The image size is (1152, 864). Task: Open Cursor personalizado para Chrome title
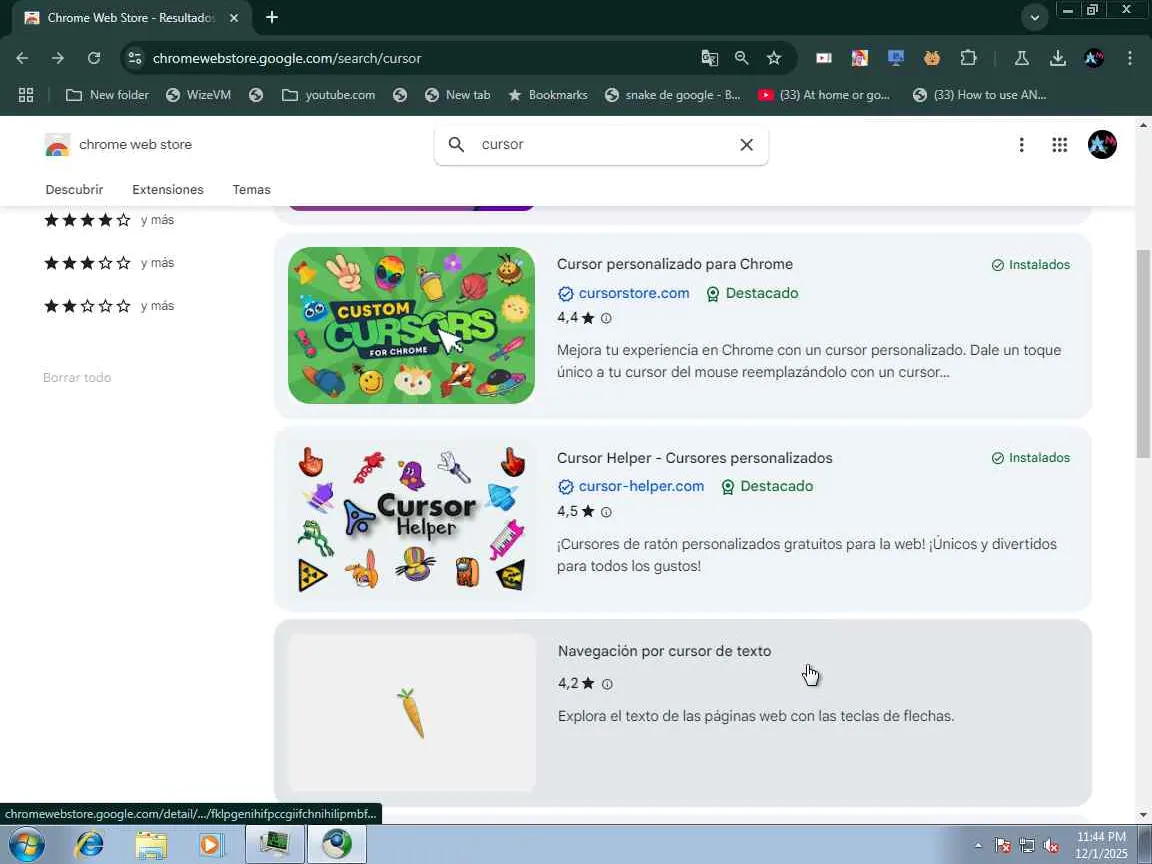coord(674,264)
